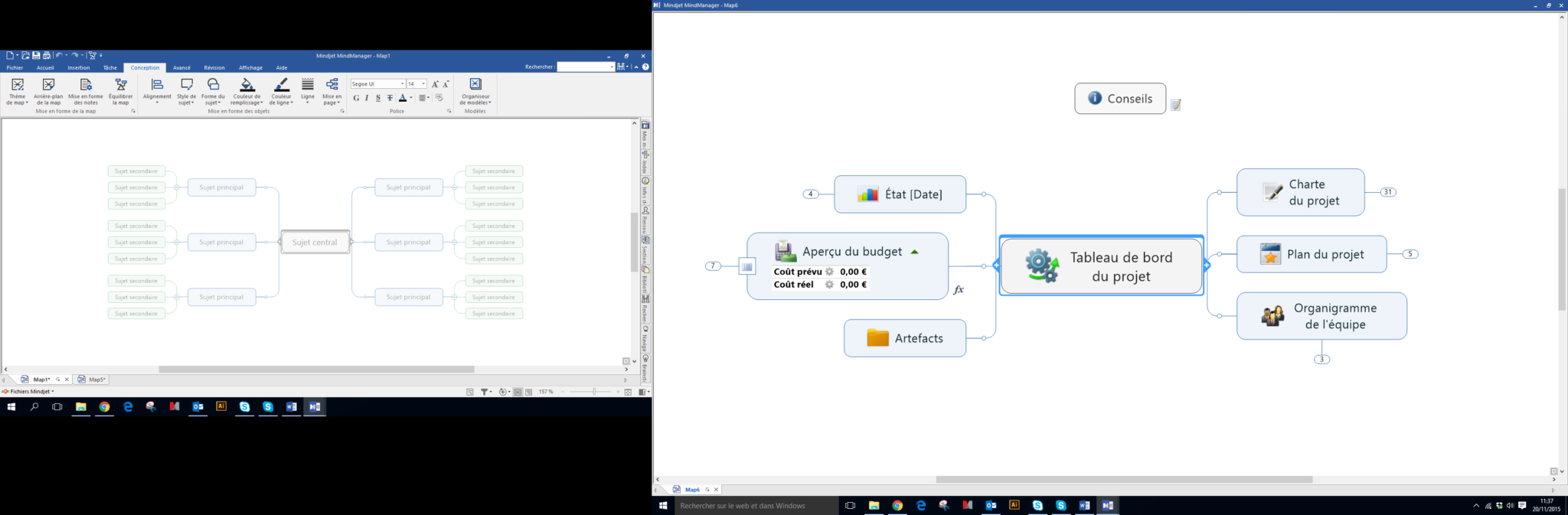This screenshot has height=515, width=1568.
Task: Open Chrome from the right taskbar
Action: 897,506
